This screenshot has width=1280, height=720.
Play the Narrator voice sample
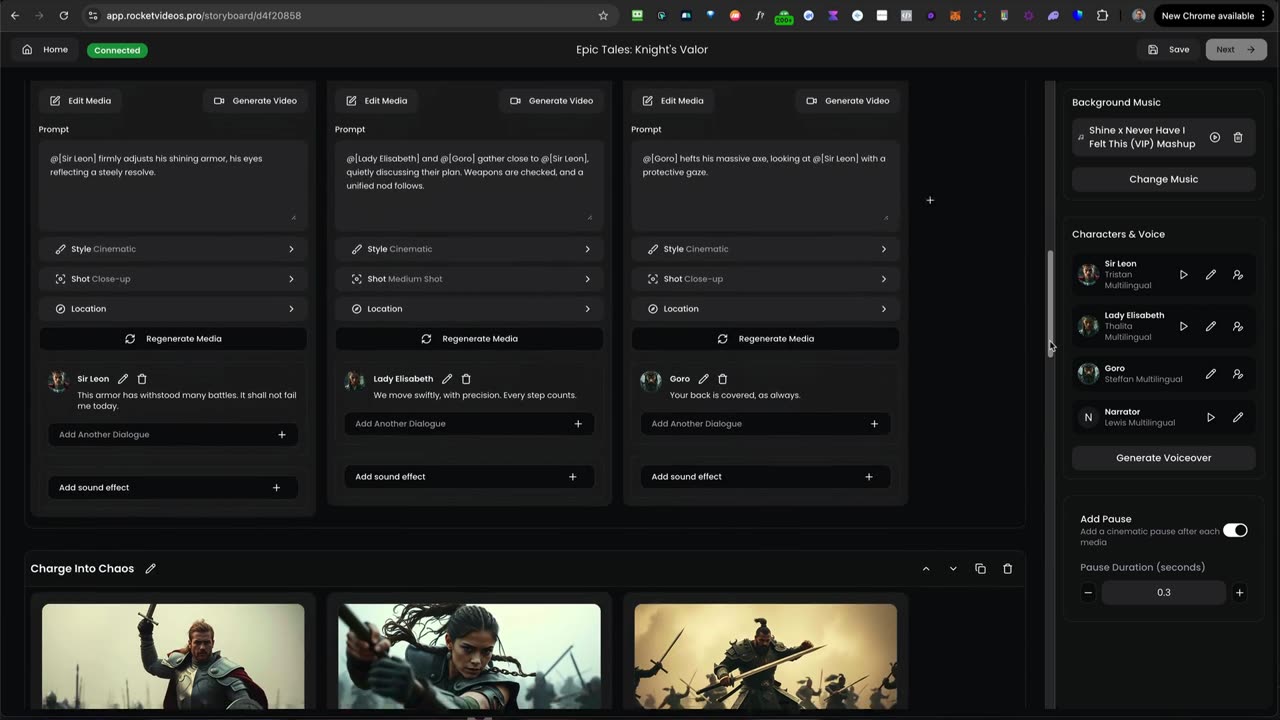click(x=1211, y=417)
